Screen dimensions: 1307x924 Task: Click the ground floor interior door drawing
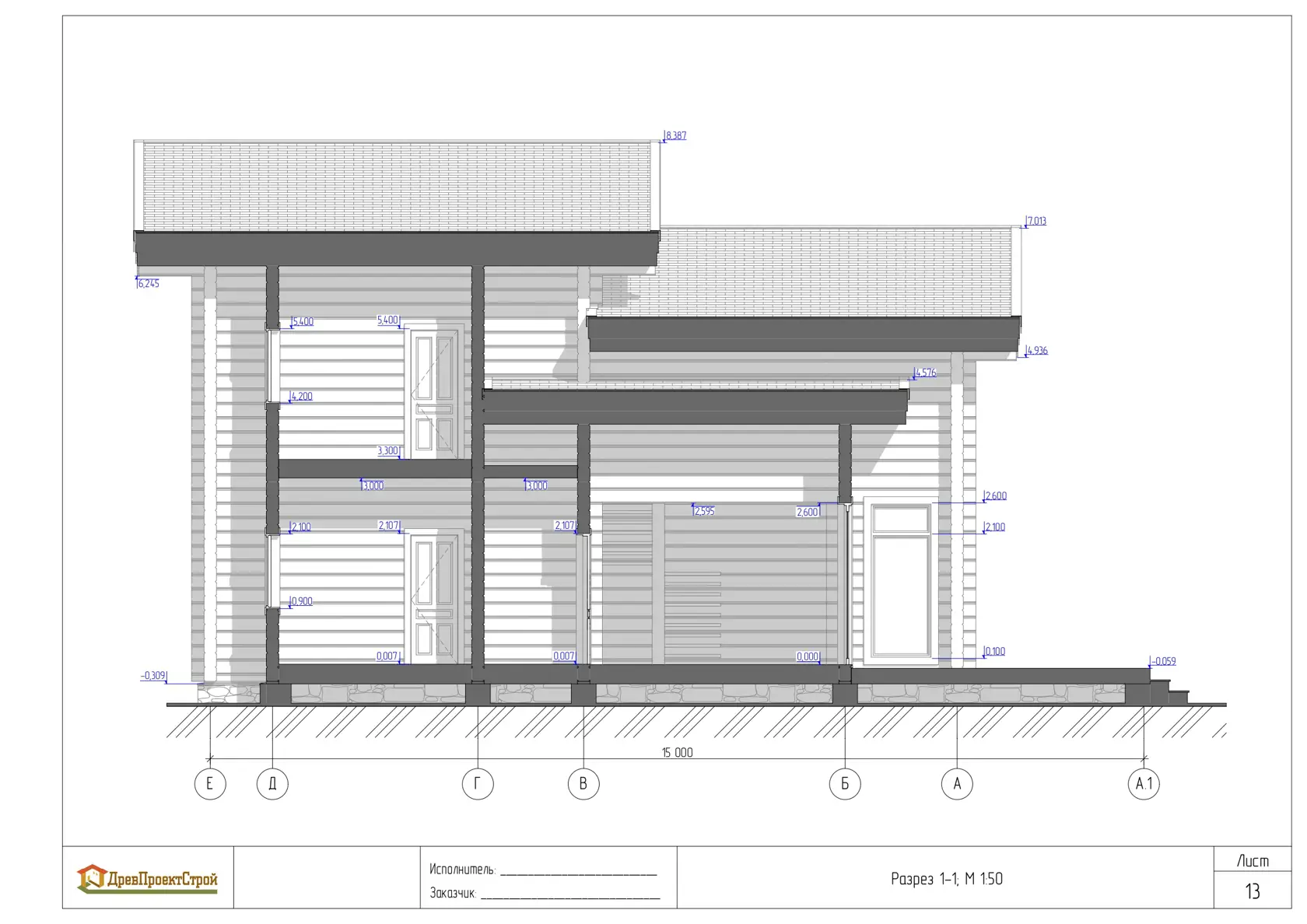(434, 597)
